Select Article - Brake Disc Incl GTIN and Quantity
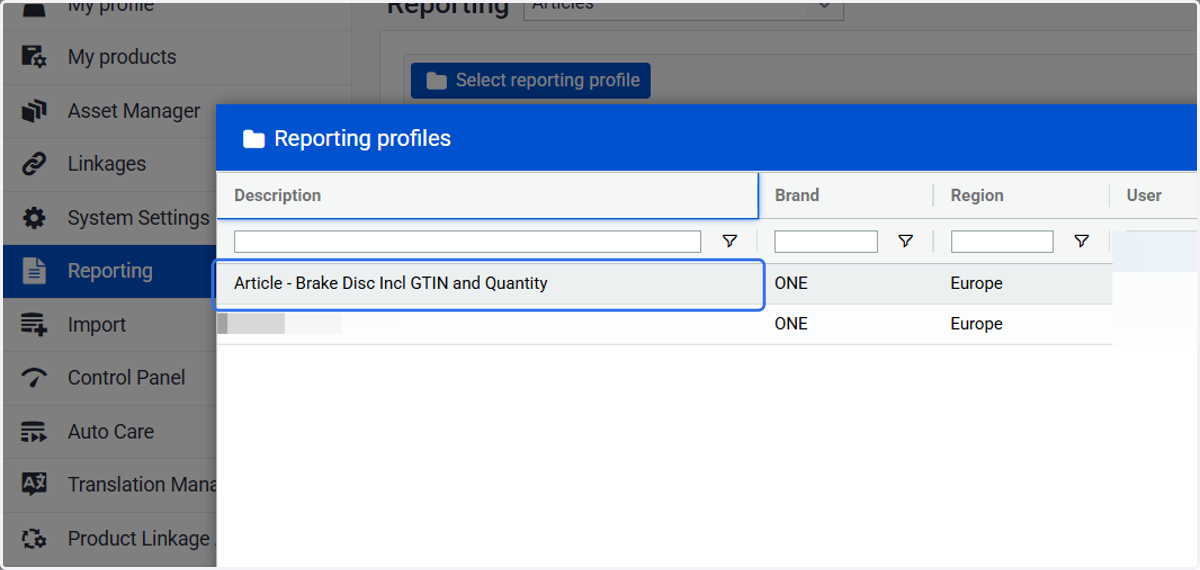The image size is (1200, 570). [490, 284]
